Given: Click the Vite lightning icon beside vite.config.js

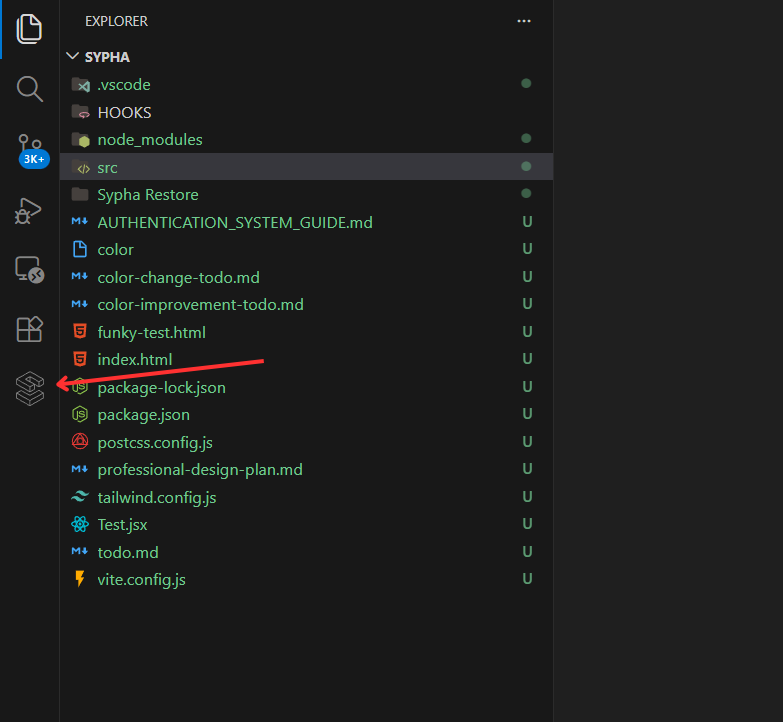Looking at the screenshot, I should pyautogui.click(x=79, y=578).
